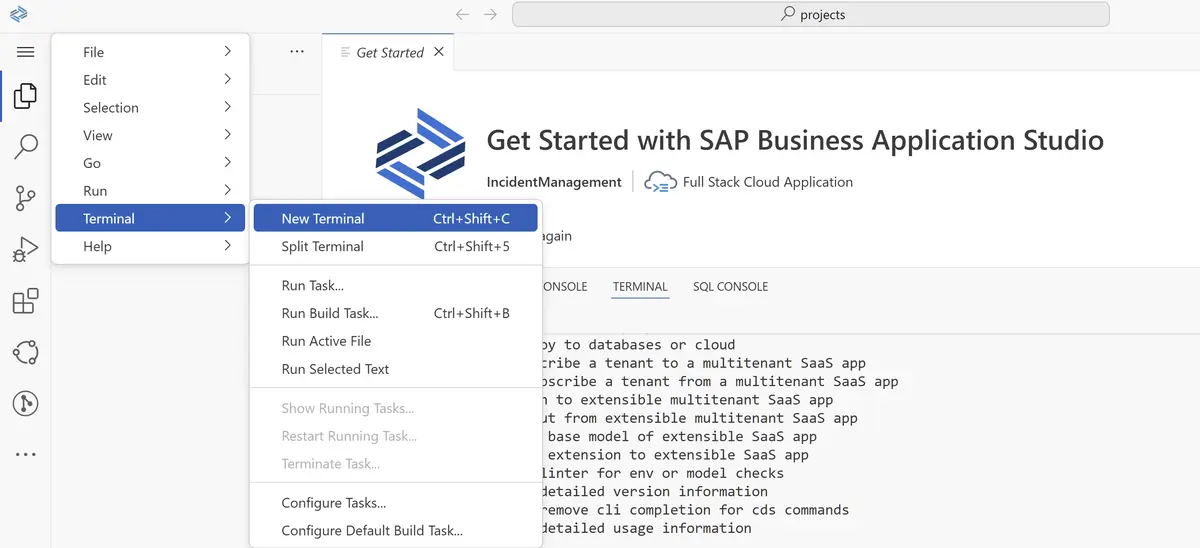Close the Get Started tab
This screenshot has height=548, width=1200.
pos(439,52)
